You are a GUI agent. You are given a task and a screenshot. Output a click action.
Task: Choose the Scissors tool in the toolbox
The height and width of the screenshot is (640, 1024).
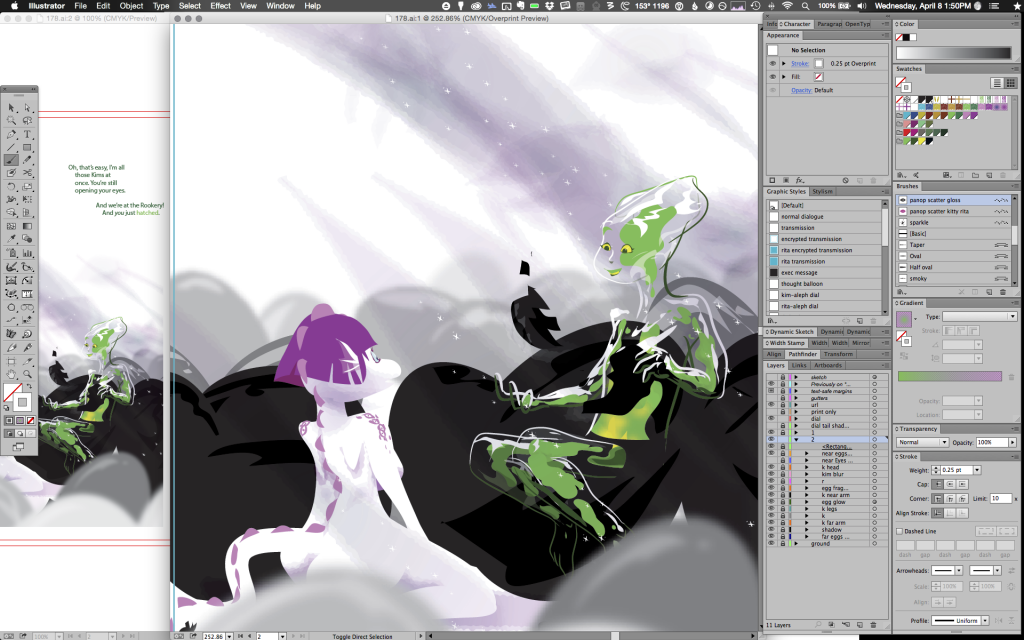point(28,173)
